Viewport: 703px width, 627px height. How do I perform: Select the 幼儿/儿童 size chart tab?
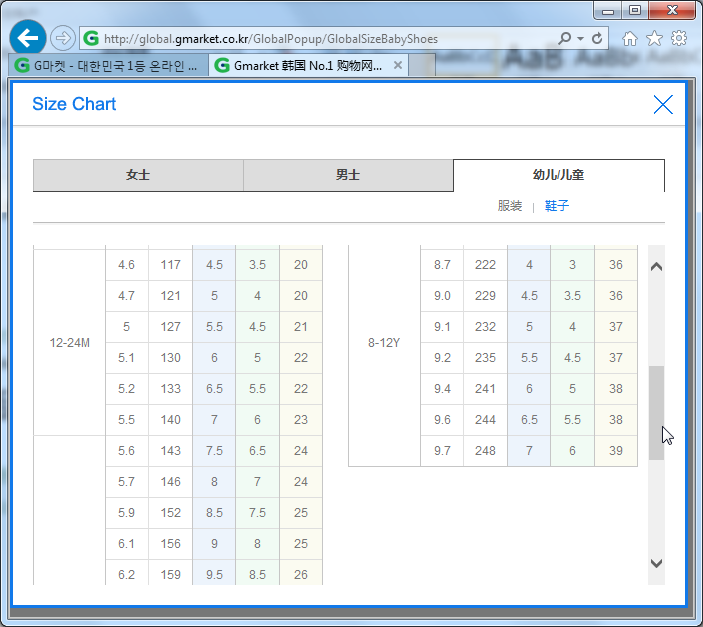pyautogui.click(x=558, y=175)
